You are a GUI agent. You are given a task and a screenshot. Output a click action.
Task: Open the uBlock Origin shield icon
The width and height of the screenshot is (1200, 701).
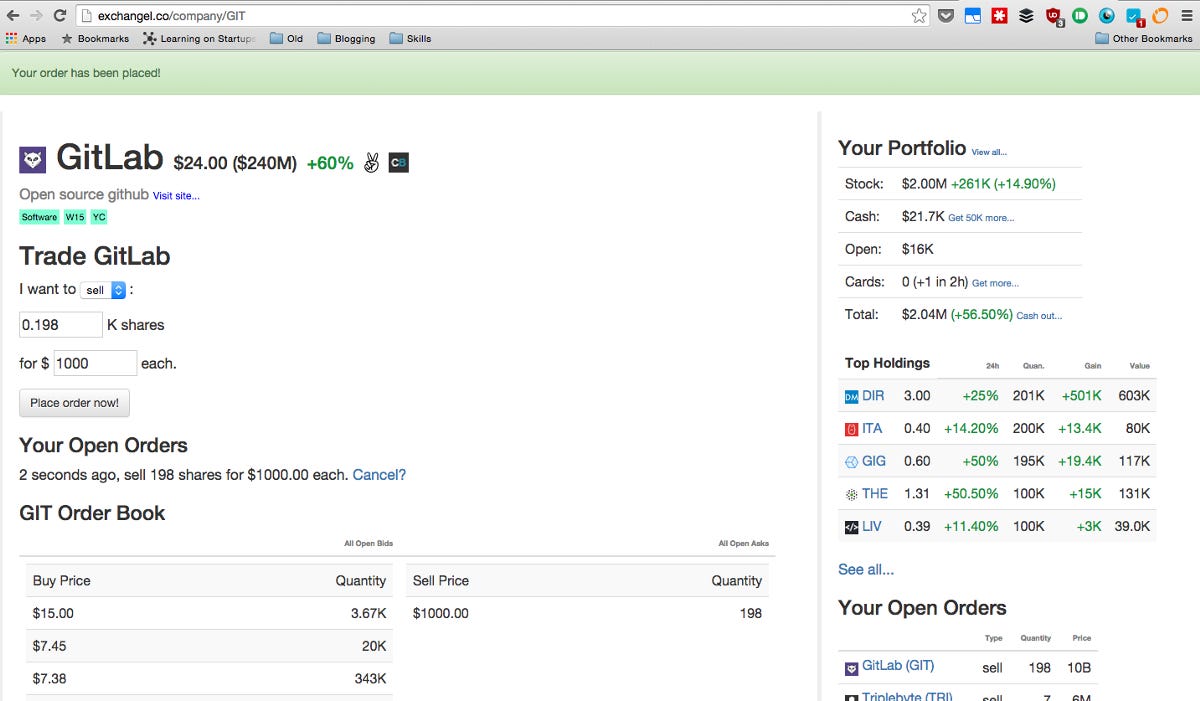pos(1053,16)
